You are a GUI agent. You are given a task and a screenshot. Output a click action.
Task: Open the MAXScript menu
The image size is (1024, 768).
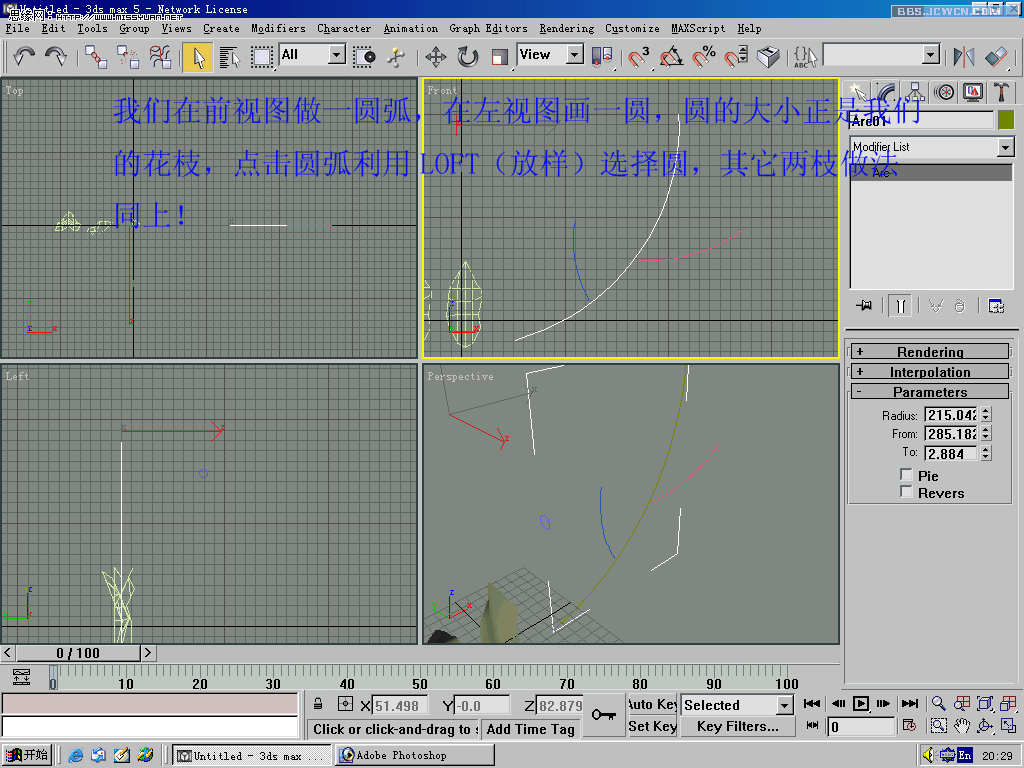698,29
